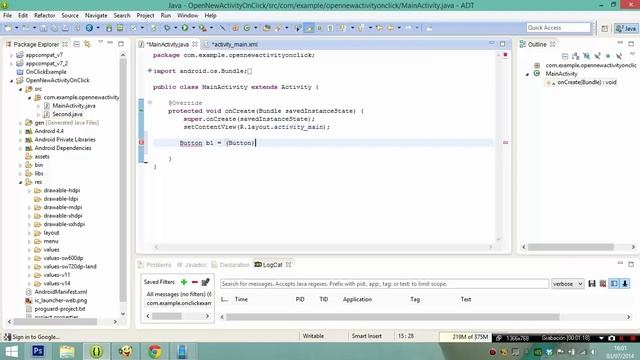Image resolution: width=640 pixels, height=360 pixels.
Task: Switch to the Javadoc tab
Action: coord(192,265)
